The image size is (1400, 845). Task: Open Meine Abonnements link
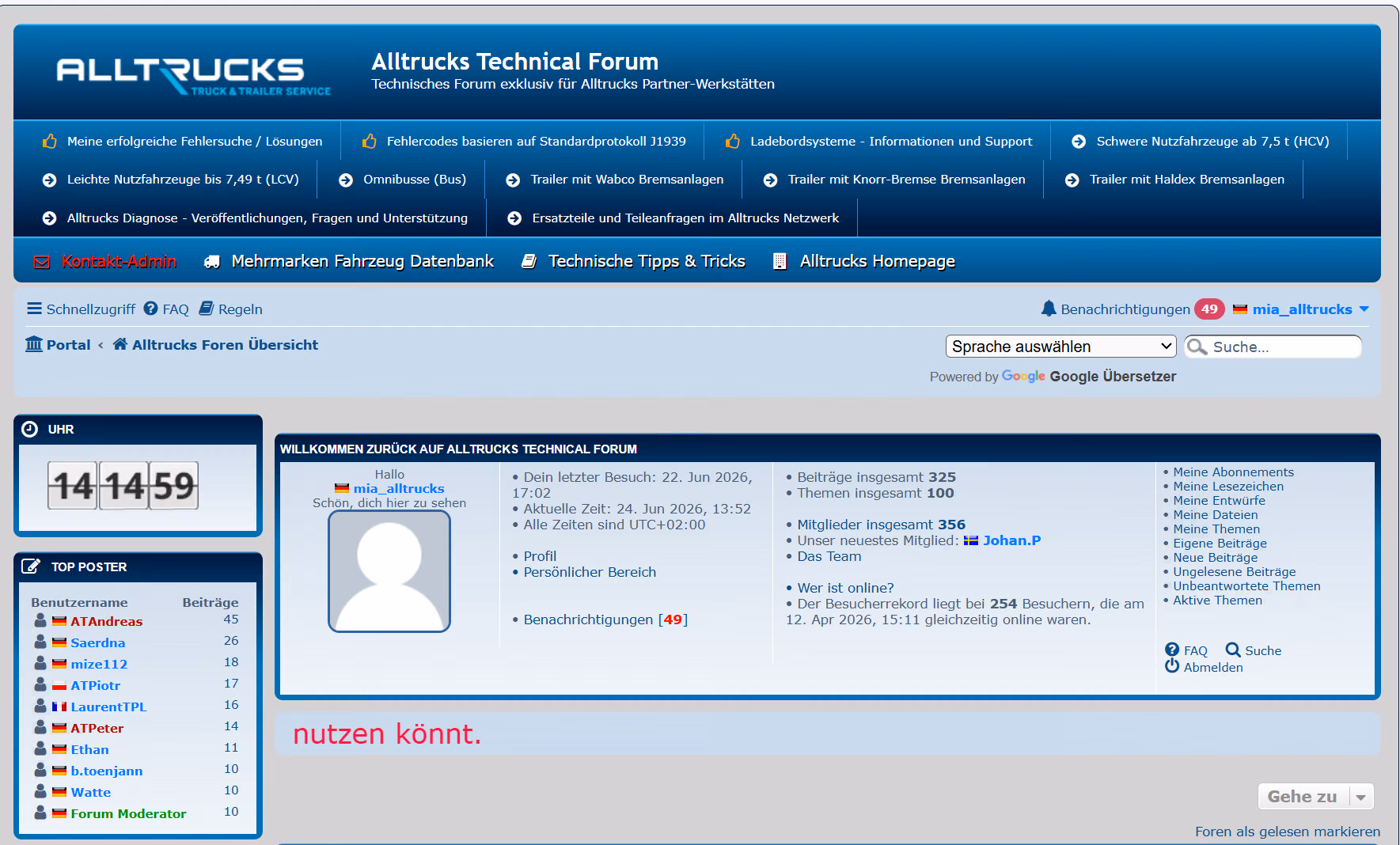coord(1233,472)
